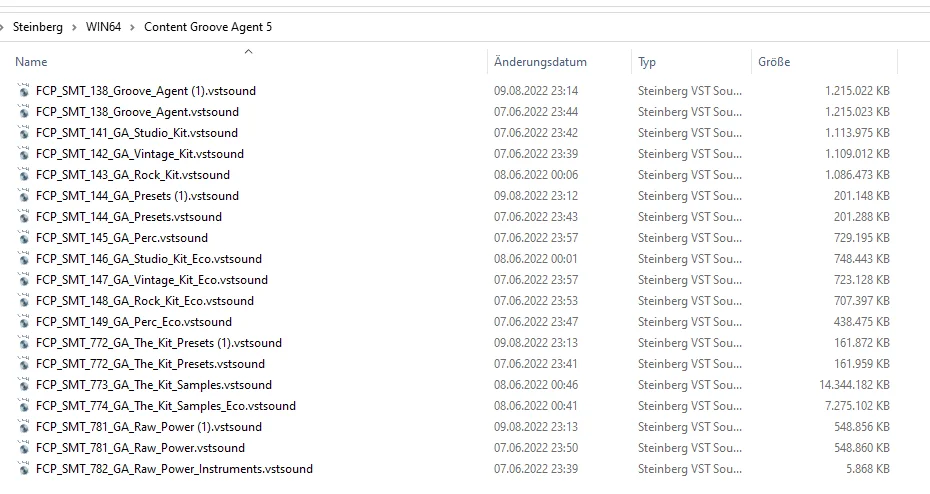Select the FCP_SMT_141_GA_Studio_Kit file icon
The height and width of the screenshot is (494, 930).
(23, 133)
